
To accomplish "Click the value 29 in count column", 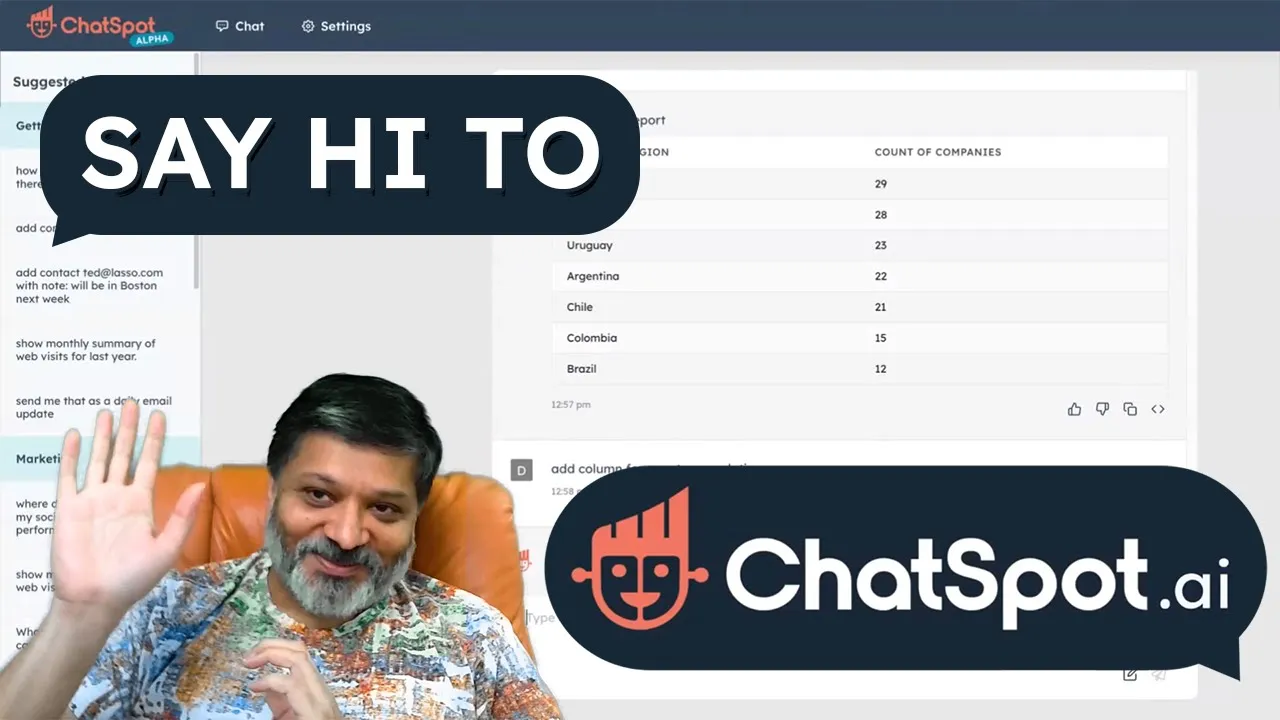I will pyautogui.click(x=881, y=184).
